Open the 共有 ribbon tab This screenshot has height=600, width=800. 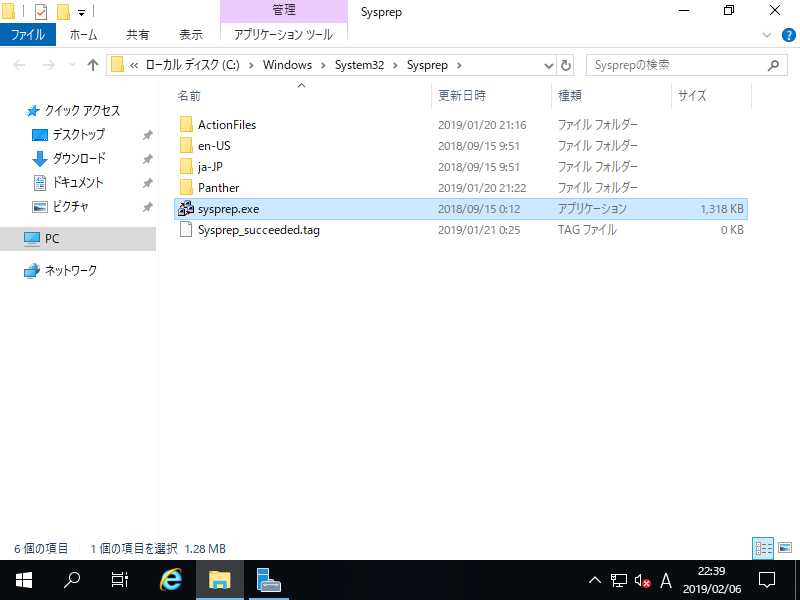point(138,35)
